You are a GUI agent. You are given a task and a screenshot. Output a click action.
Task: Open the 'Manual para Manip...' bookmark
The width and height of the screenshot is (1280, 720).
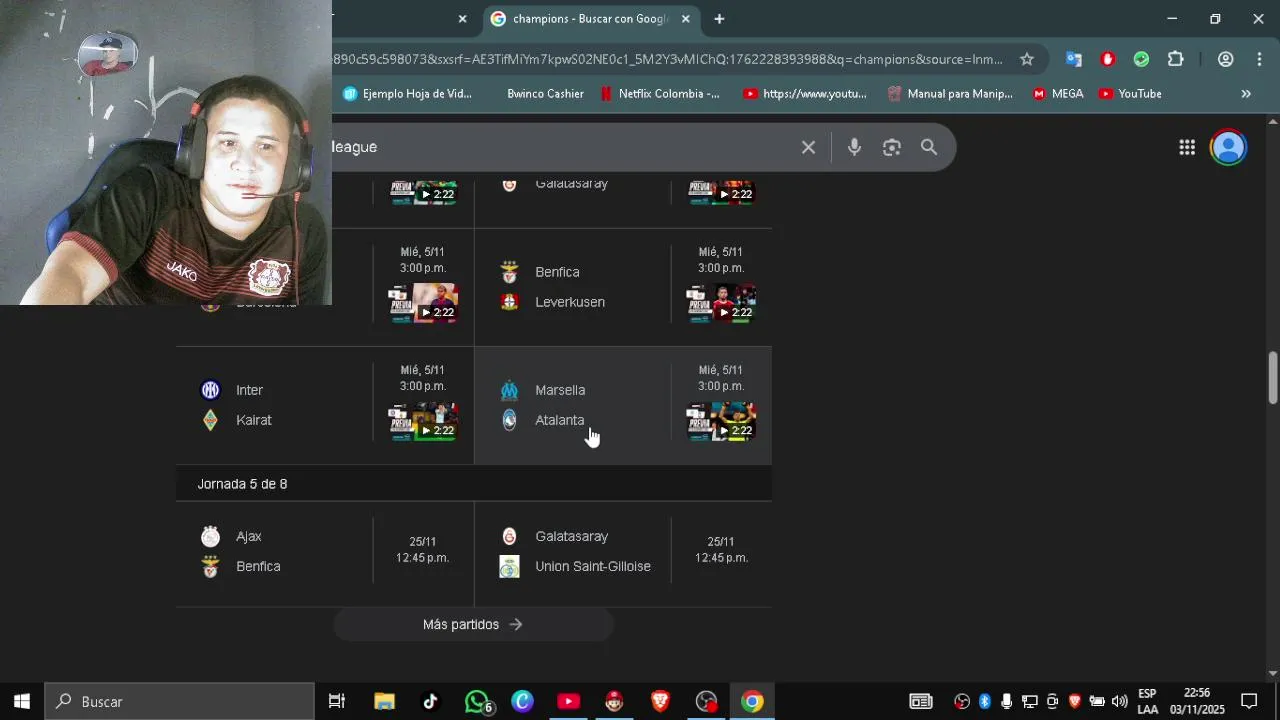click(x=950, y=94)
